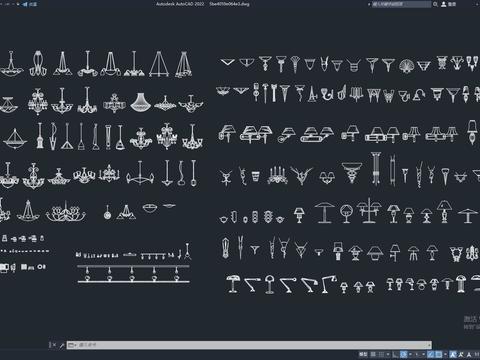
Task: Toggle object snap square icon in status bar
Action: click(x=439, y=354)
